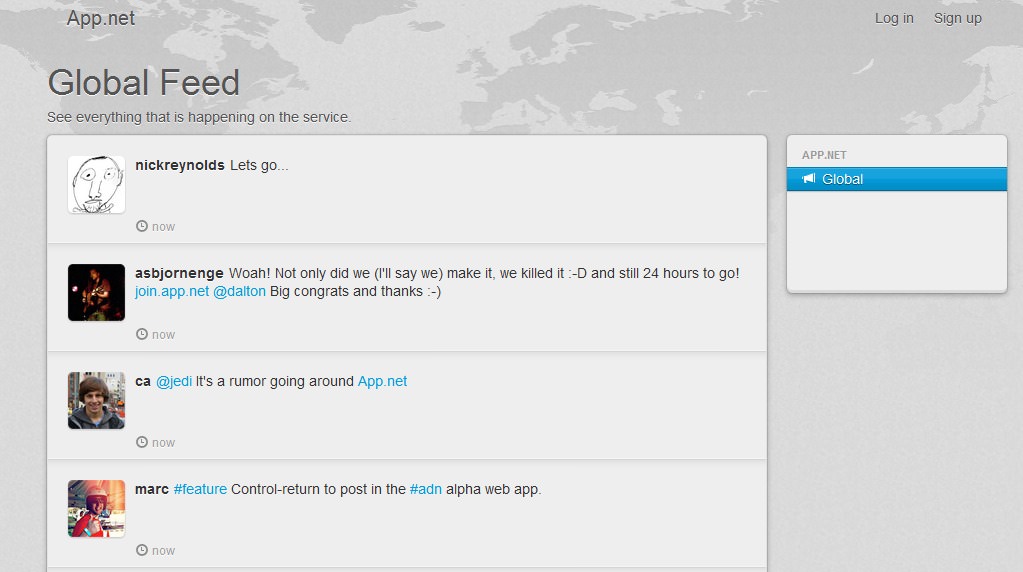Open the #feature hashtag
This screenshot has height=572, width=1023.
click(x=200, y=489)
